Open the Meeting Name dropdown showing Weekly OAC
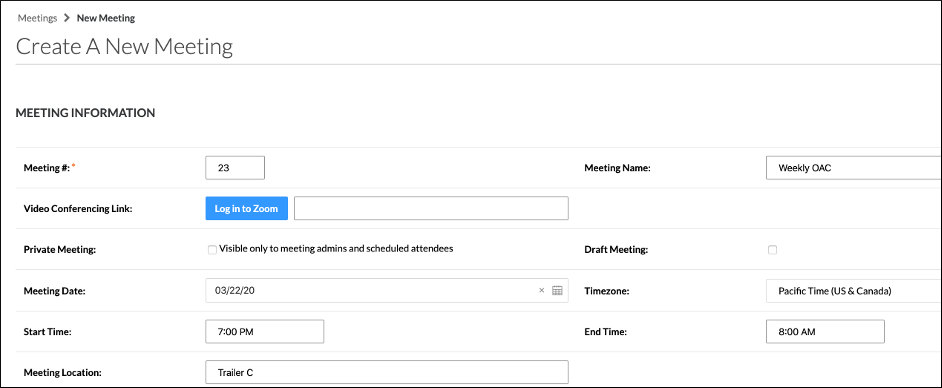This screenshot has height=388, width=942. point(854,168)
